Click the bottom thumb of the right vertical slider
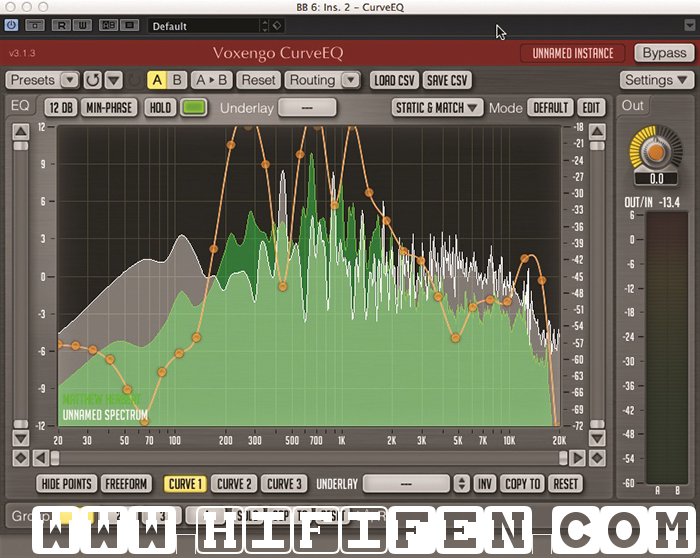This screenshot has height=558, width=700. 597,424
